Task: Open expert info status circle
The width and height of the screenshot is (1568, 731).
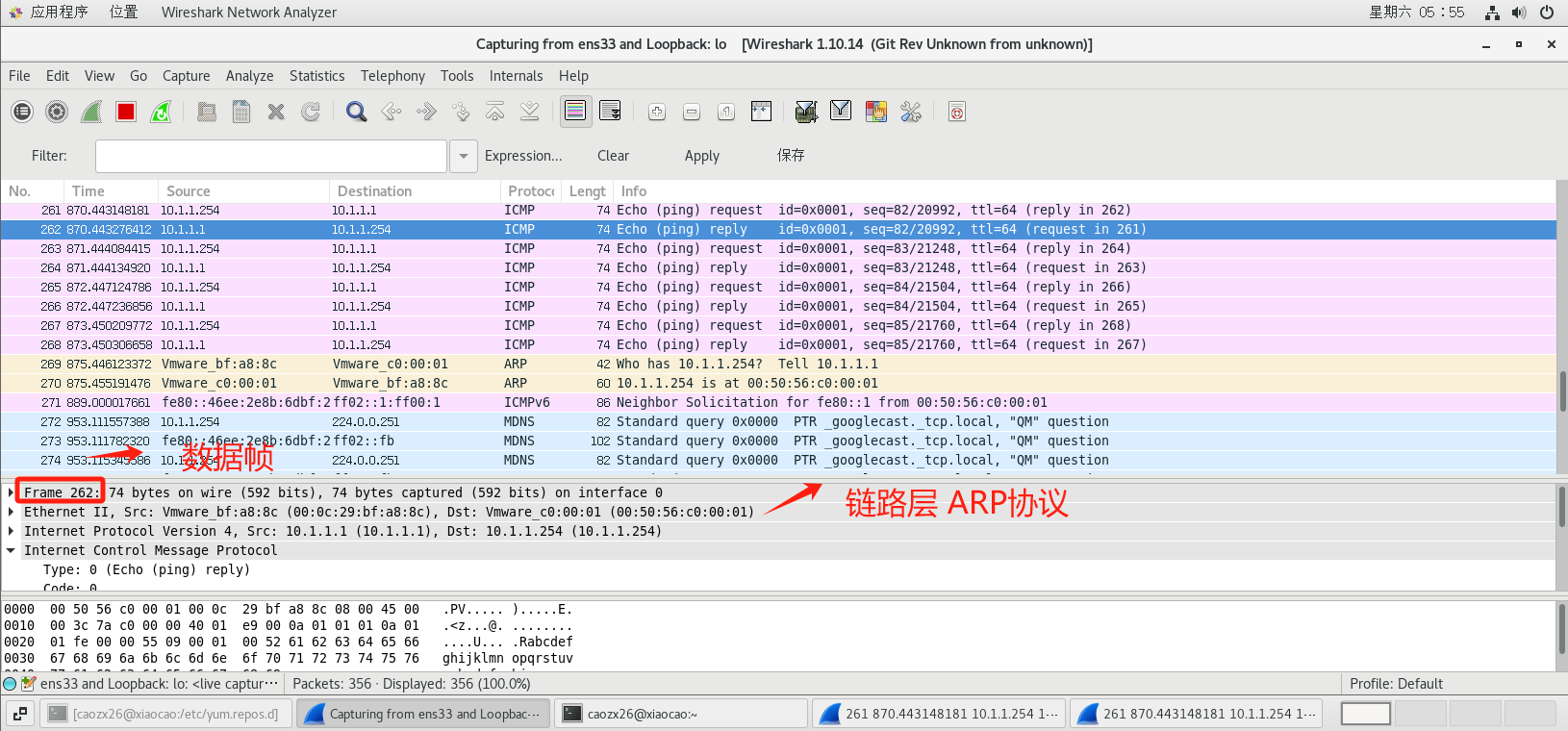Action: [10, 684]
